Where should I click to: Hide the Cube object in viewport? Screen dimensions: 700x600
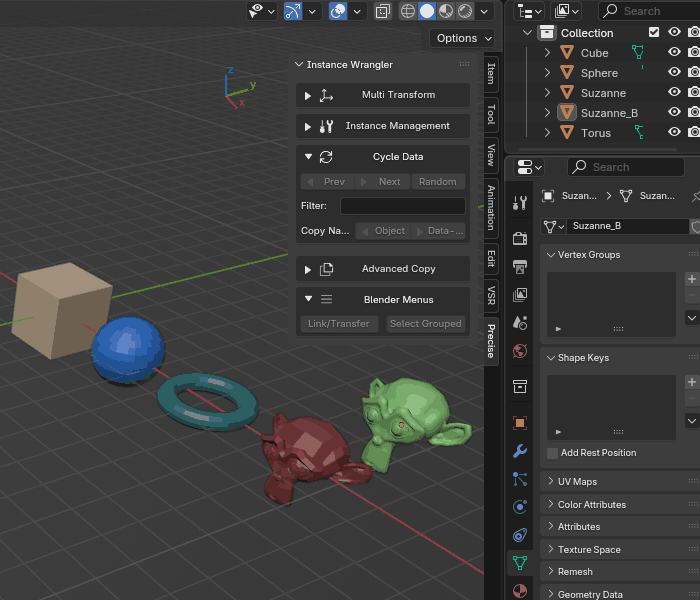pos(674,52)
